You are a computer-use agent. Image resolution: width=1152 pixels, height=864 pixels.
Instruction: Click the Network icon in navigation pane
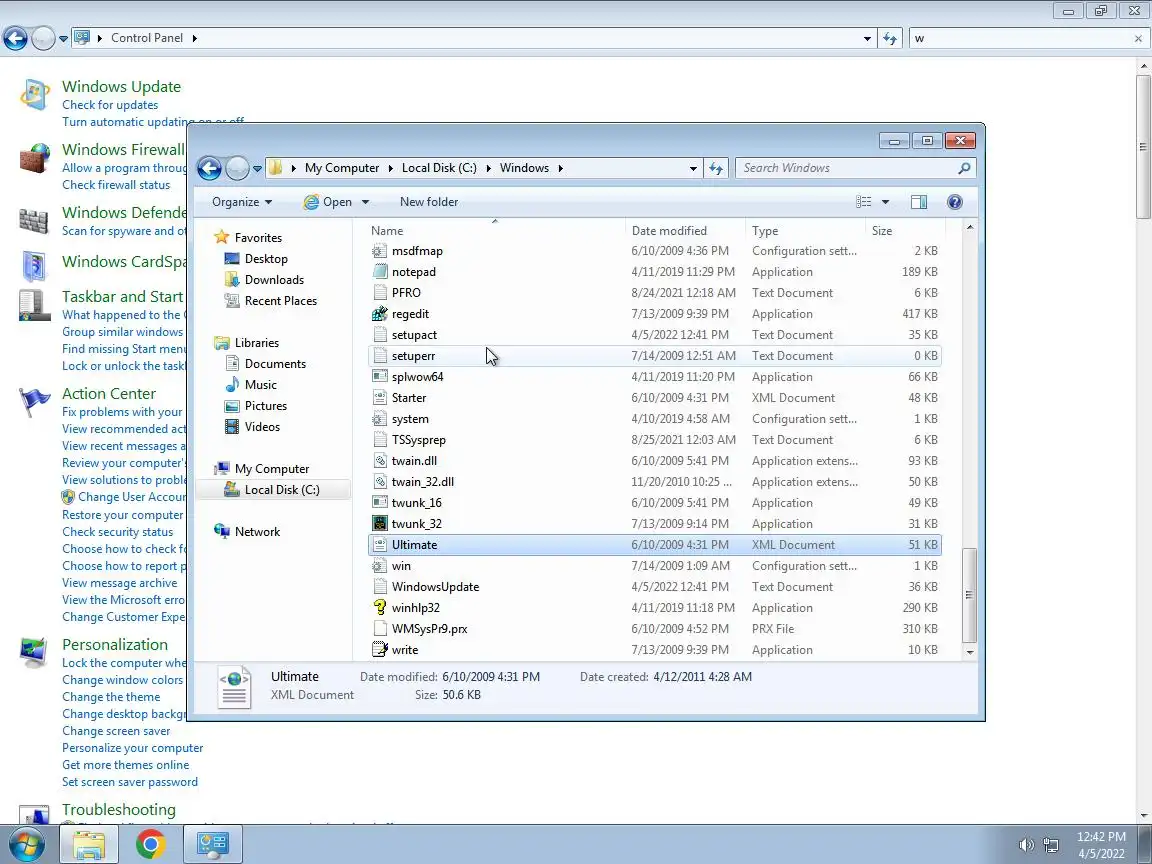click(222, 531)
